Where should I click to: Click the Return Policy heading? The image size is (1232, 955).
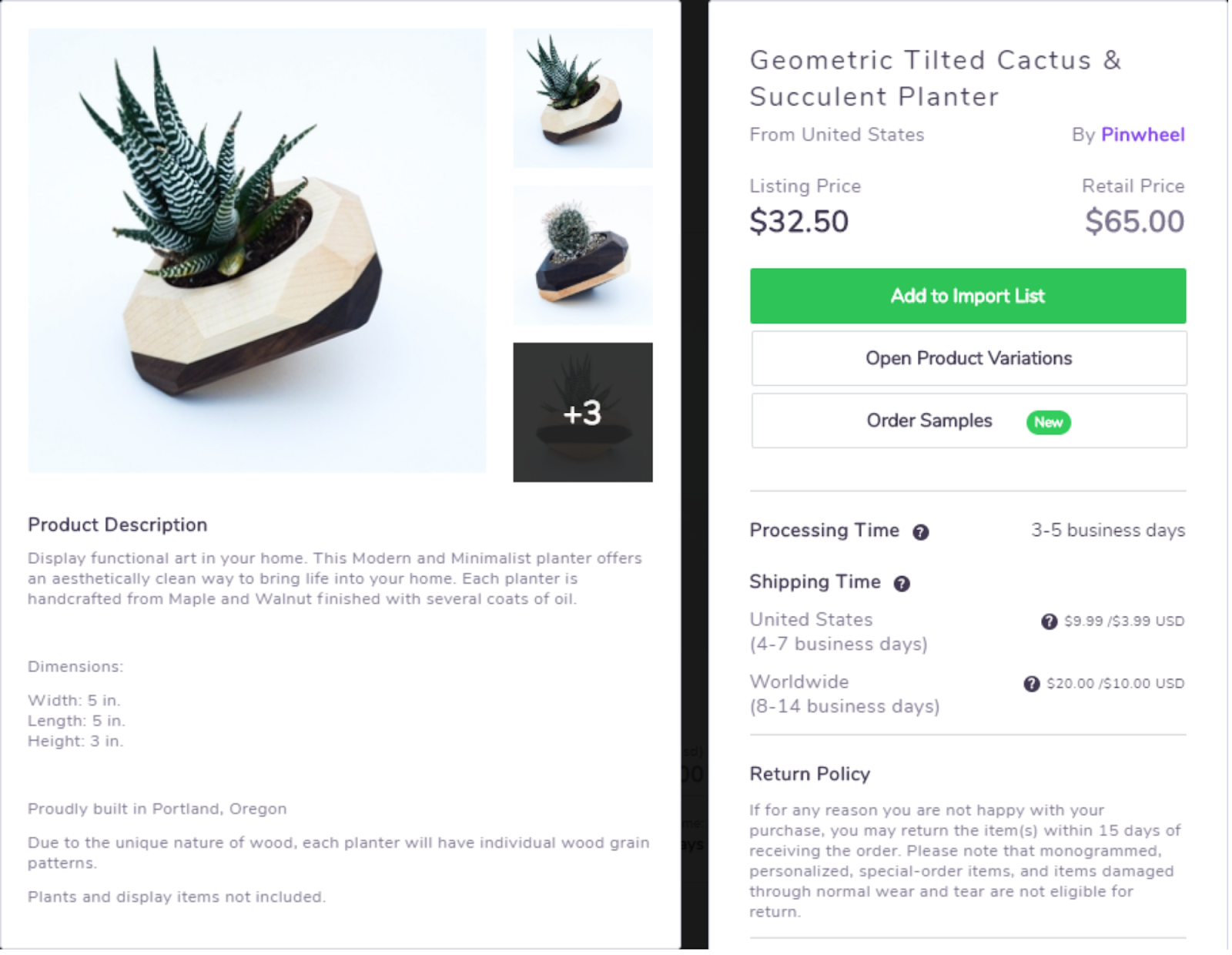click(810, 774)
